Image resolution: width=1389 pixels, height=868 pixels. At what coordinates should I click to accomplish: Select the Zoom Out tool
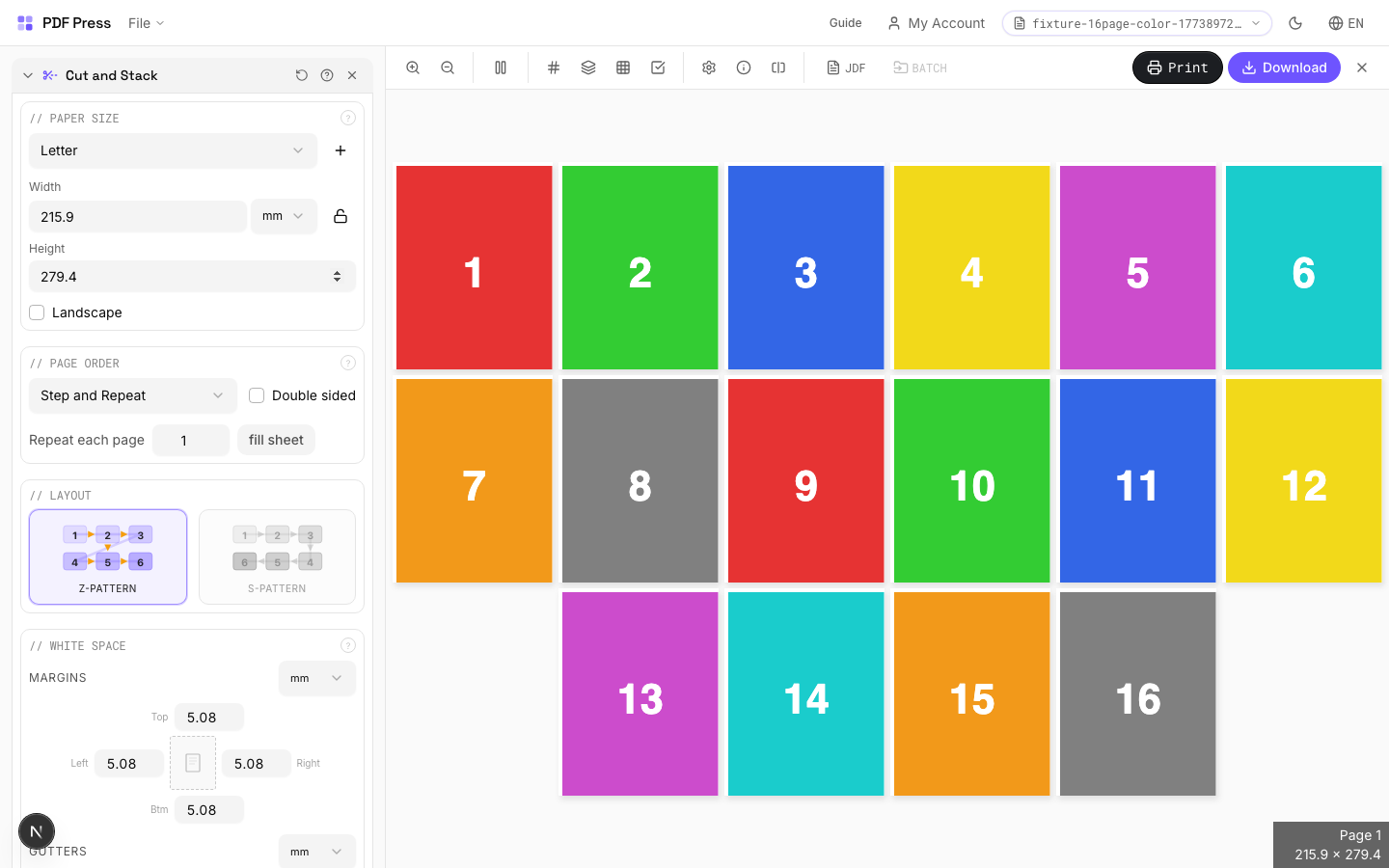coord(447,68)
